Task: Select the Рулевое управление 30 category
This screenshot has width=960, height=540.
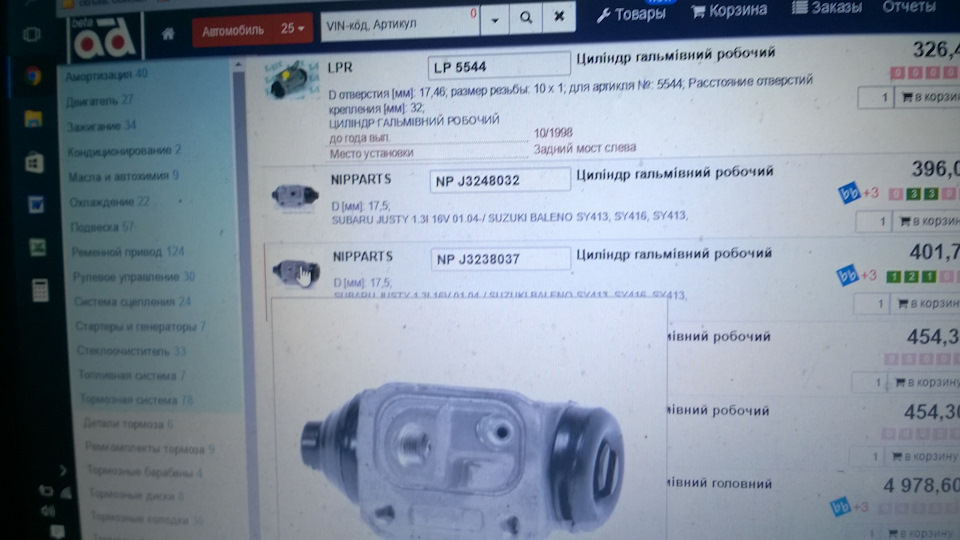Action: [133, 277]
